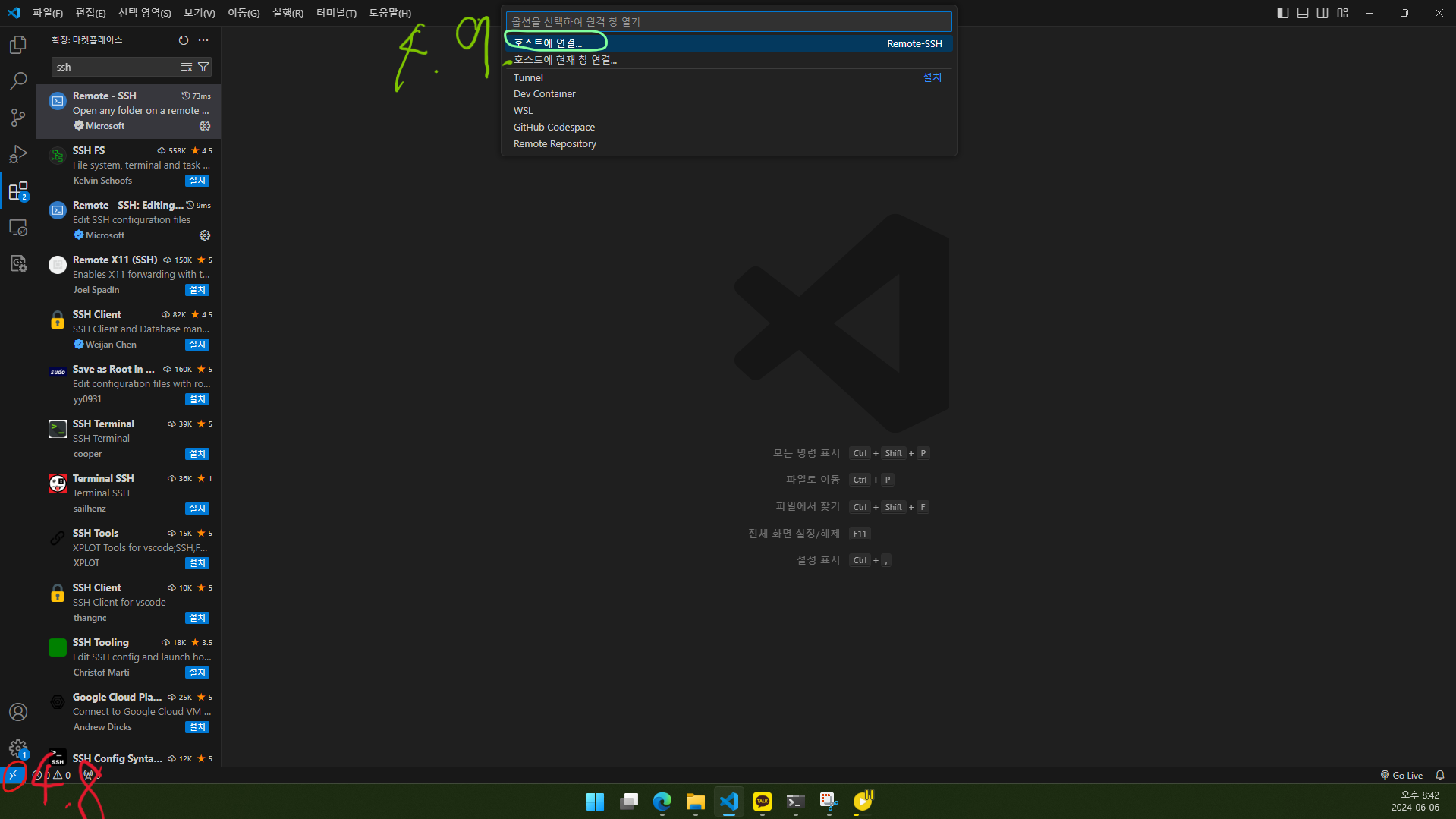Viewport: 1456px width, 819px height.
Task: Toggle the secondary side bar layout icon
Action: click(x=1322, y=13)
